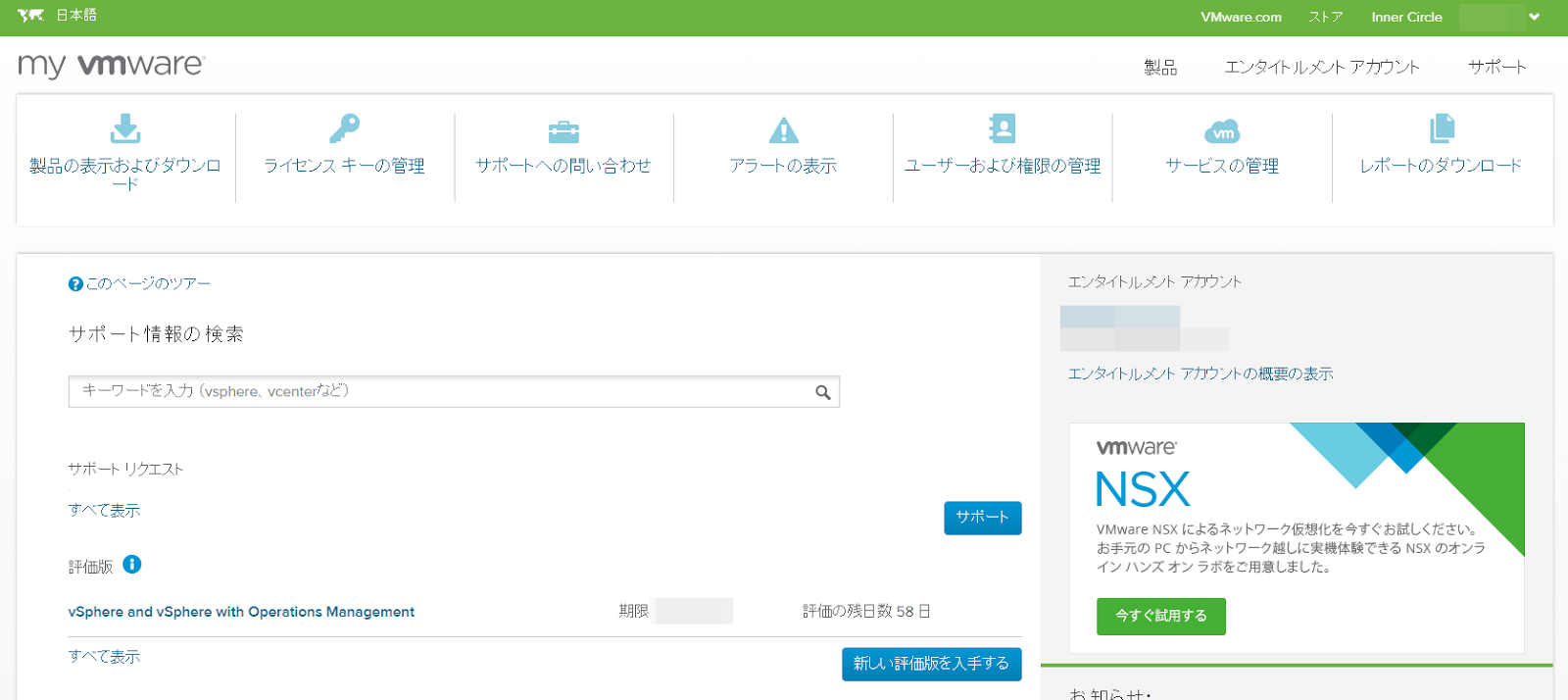Click the blue サポート button

[x=982, y=518]
